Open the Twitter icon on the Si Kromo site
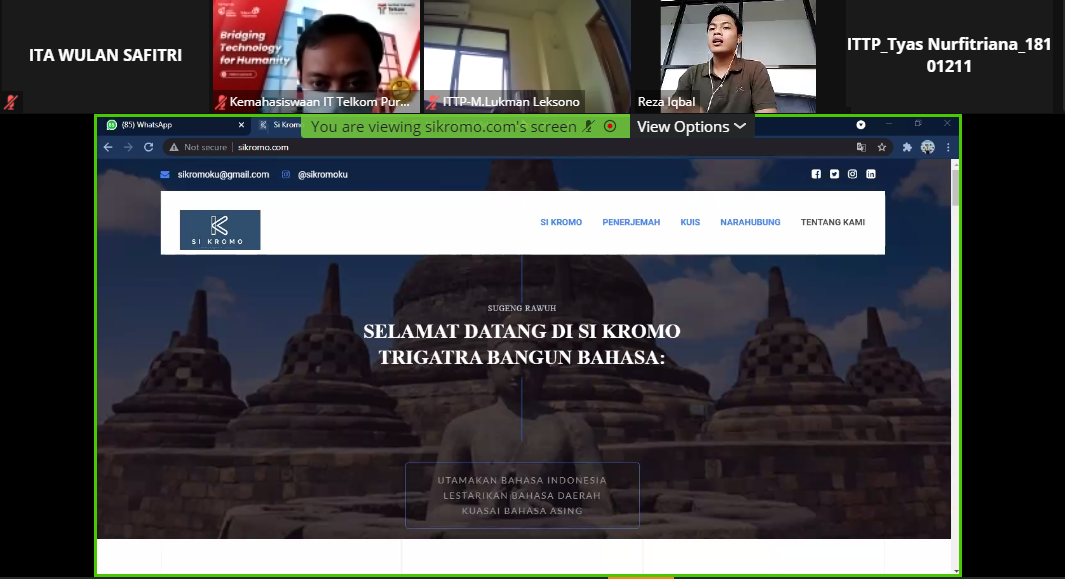1065x579 pixels. pos(834,174)
